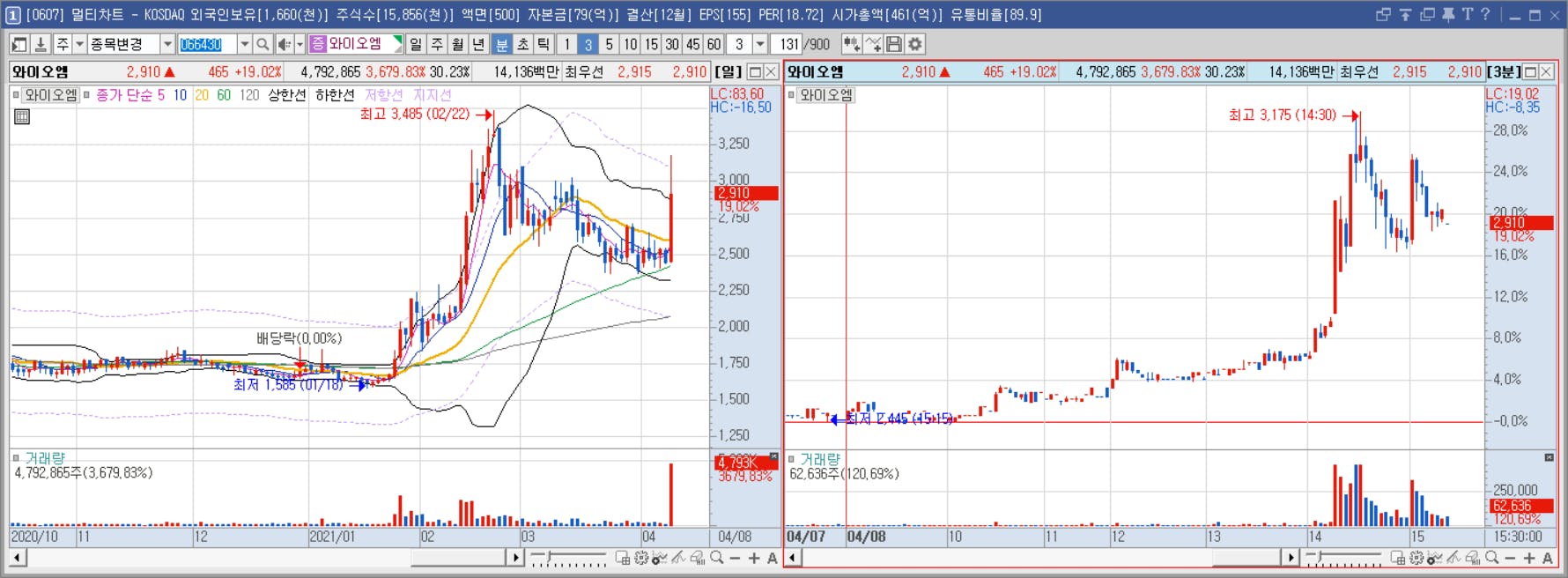The width and height of the screenshot is (1568, 578).
Task: Click the floppy disk save icon
Action: pyautogui.click(x=894, y=44)
